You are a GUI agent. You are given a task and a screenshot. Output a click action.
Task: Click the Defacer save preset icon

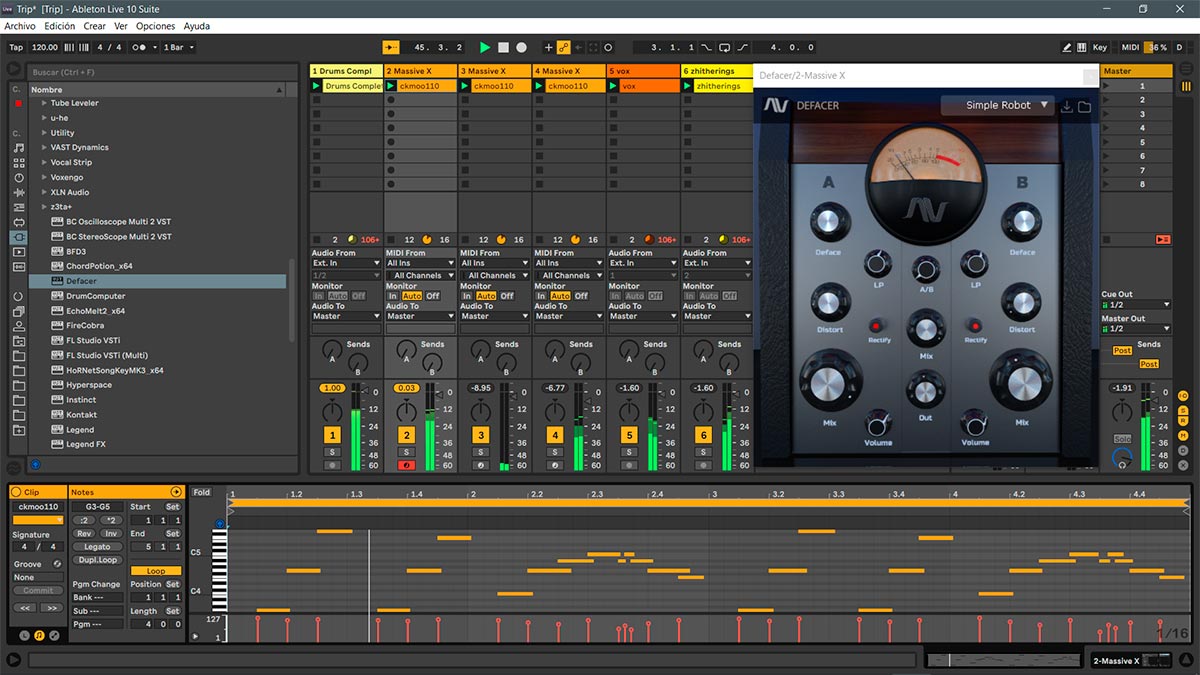pyautogui.click(x=1066, y=106)
